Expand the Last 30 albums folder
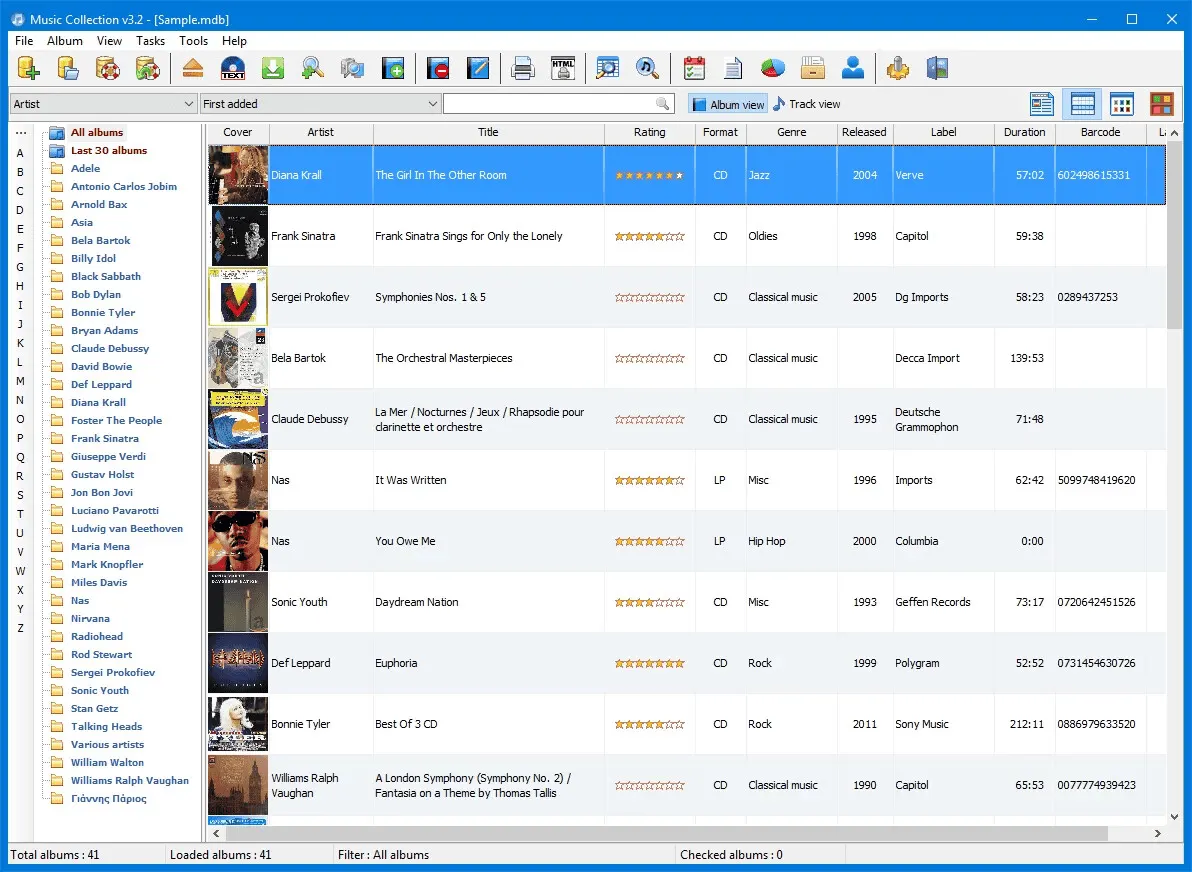This screenshot has width=1192, height=872. click(x=106, y=150)
